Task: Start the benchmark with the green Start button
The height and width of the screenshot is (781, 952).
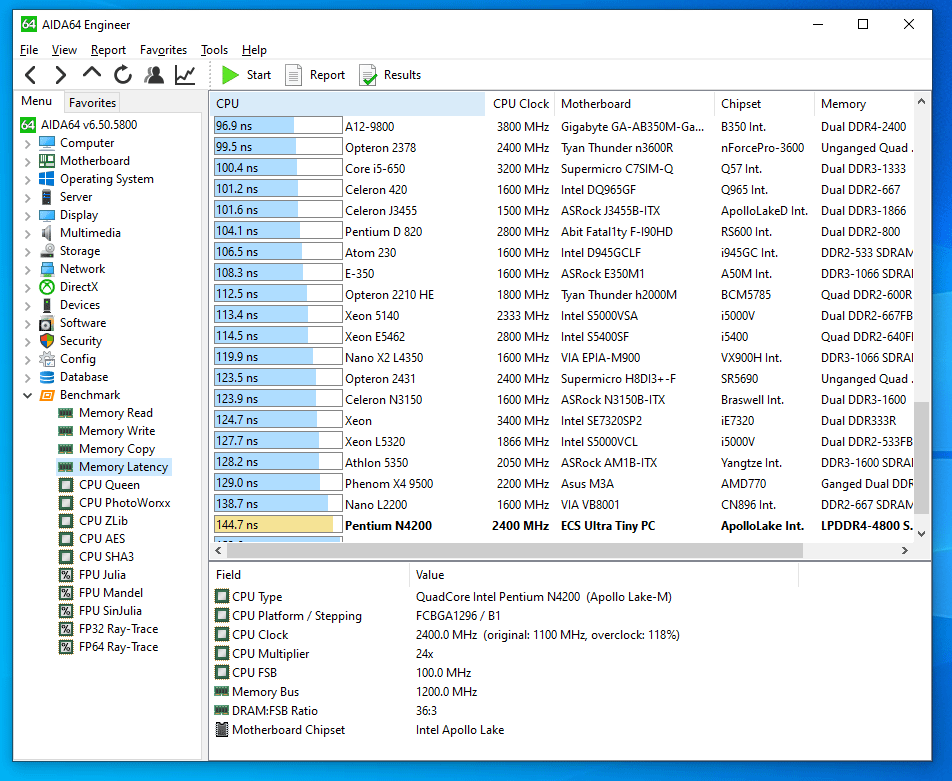Action: (246, 75)
